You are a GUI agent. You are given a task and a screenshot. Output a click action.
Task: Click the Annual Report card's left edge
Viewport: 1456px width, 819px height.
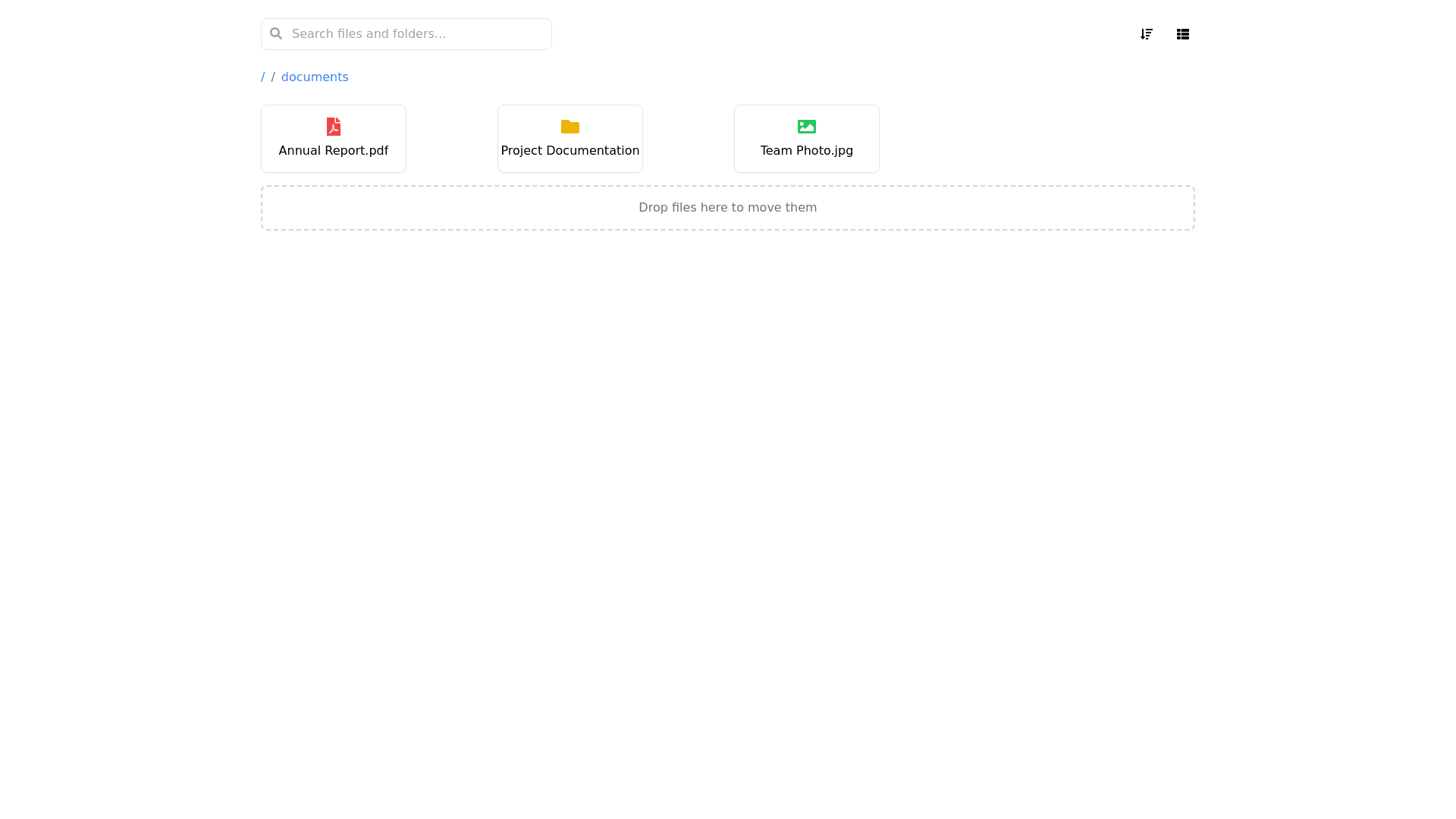(x=265, y=139)
